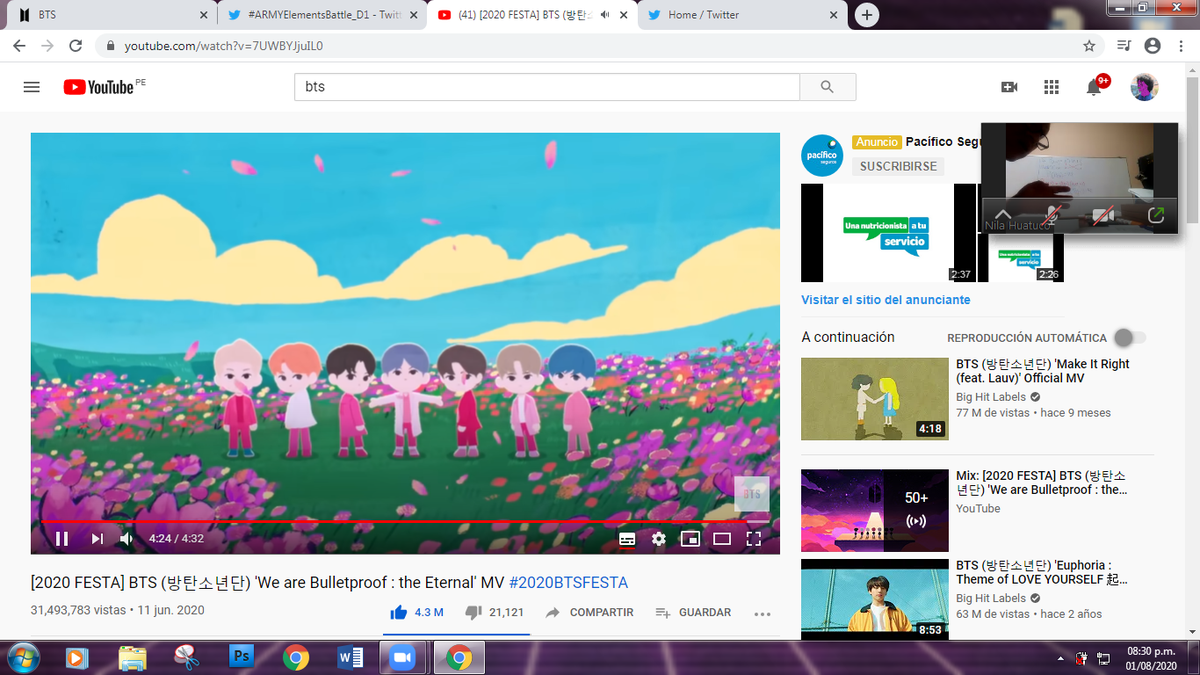Viewport: 1200px width, 675px height.
Task: Open the Pacífico Seguros channel logo
Action: (x=822, y=155)
